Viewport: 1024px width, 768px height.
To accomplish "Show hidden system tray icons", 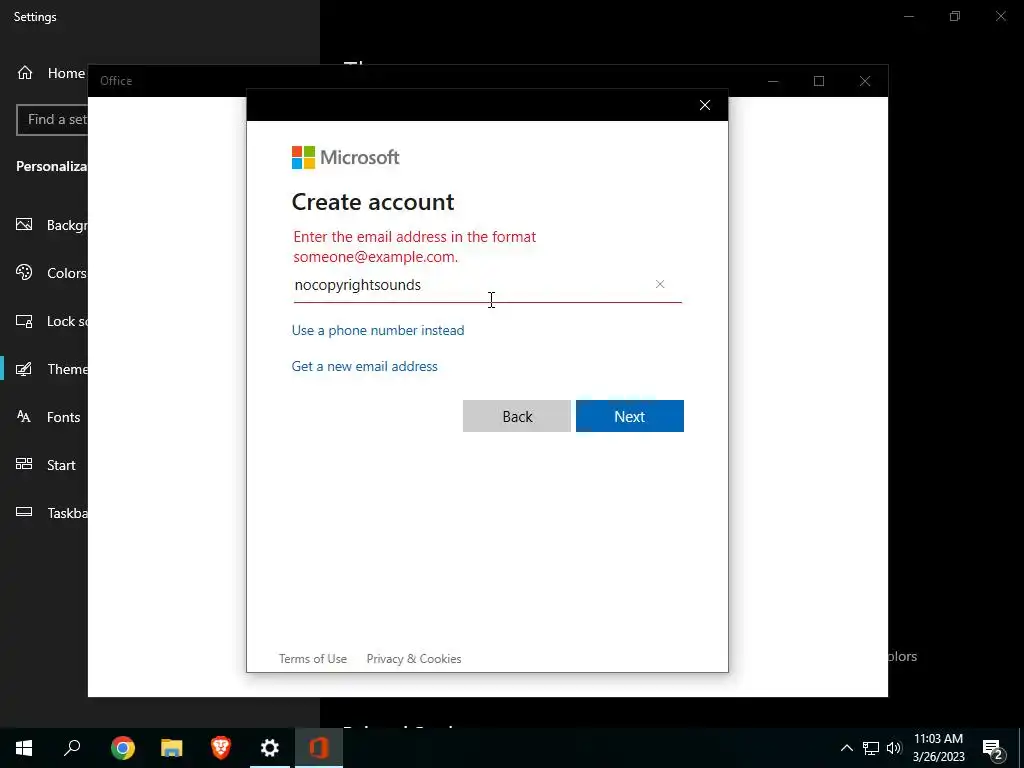I will [x=846, y=748].
